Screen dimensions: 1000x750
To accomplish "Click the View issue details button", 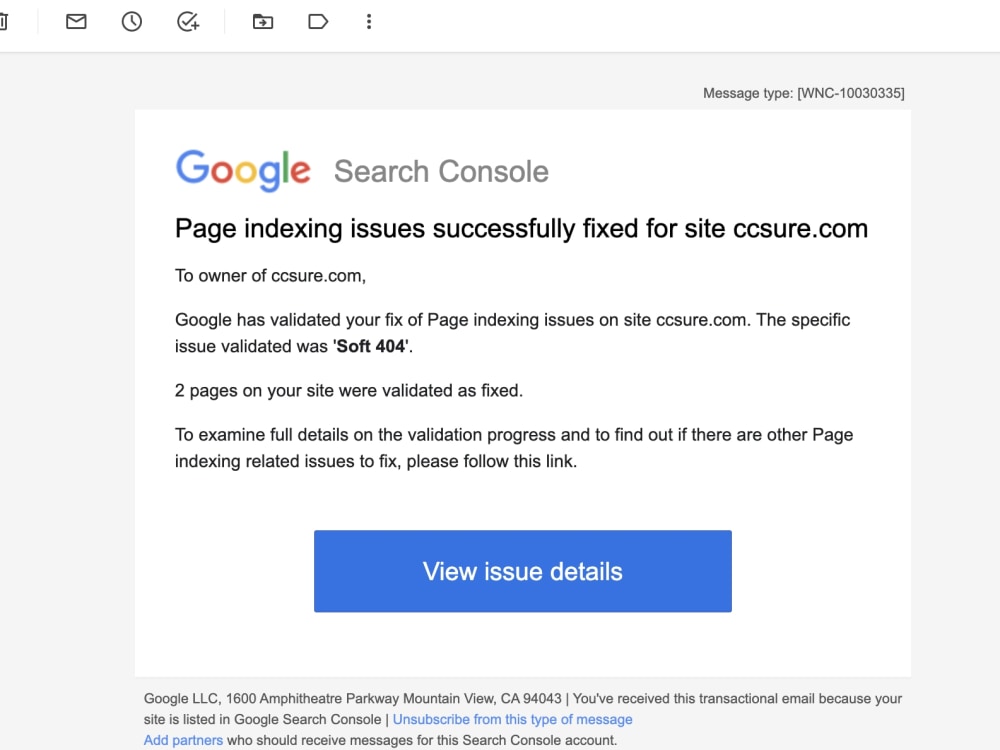I will pyautogui.click(x=522, y=571).
